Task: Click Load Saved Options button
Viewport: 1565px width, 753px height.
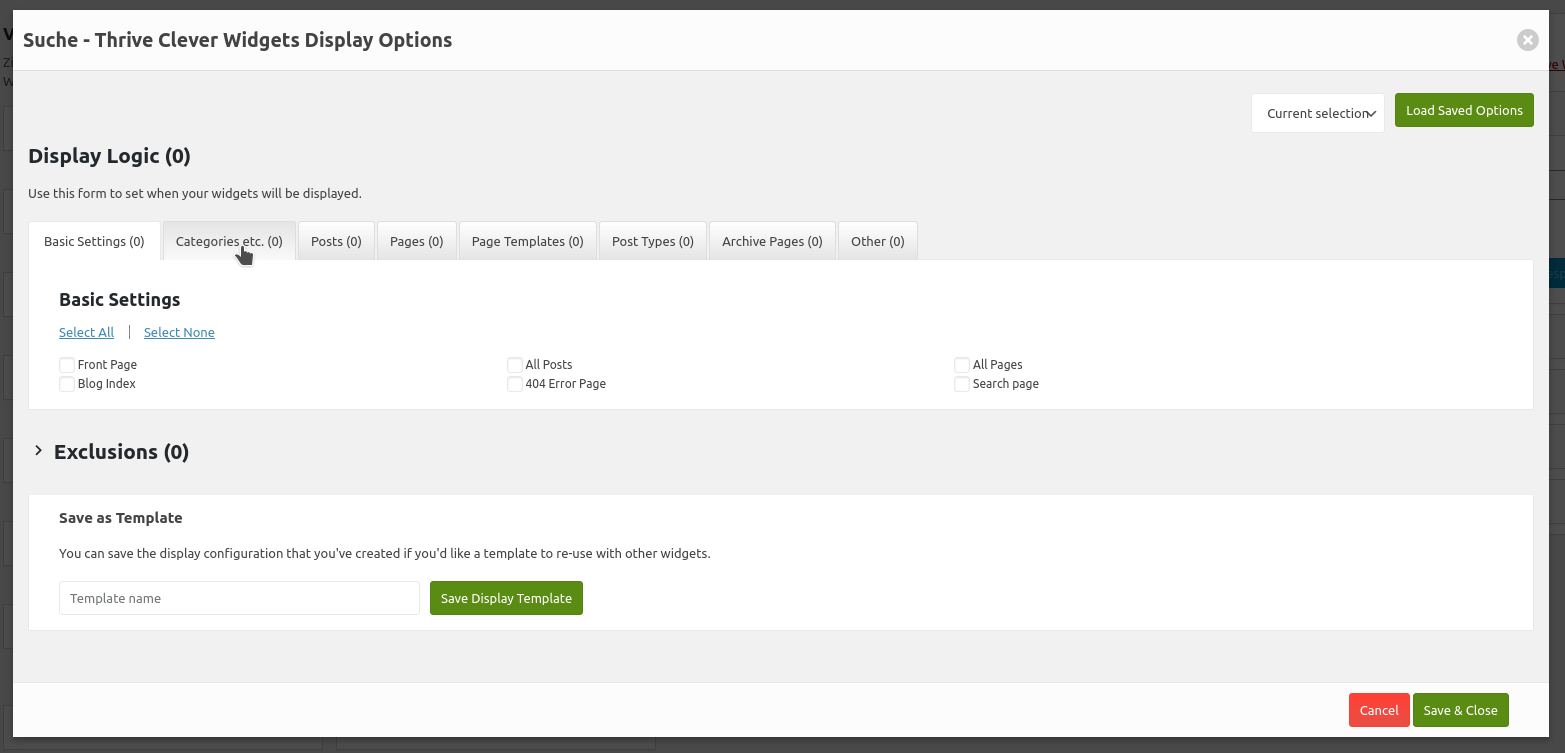Action: [x=1464, y=110]
